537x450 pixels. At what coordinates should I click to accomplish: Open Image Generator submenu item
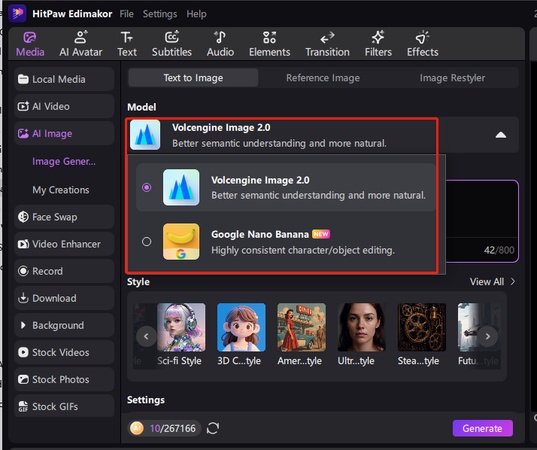pos(64,161)
